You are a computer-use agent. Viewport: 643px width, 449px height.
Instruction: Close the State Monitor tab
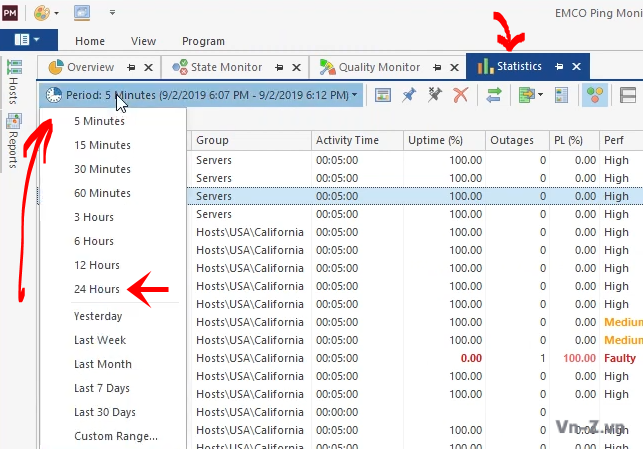pos(296,67)
